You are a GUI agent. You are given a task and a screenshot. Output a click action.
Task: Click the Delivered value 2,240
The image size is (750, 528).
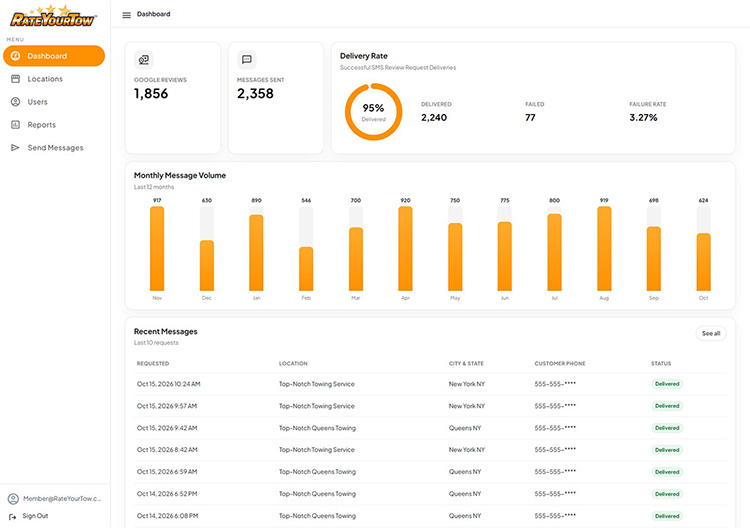click(434, 118)
